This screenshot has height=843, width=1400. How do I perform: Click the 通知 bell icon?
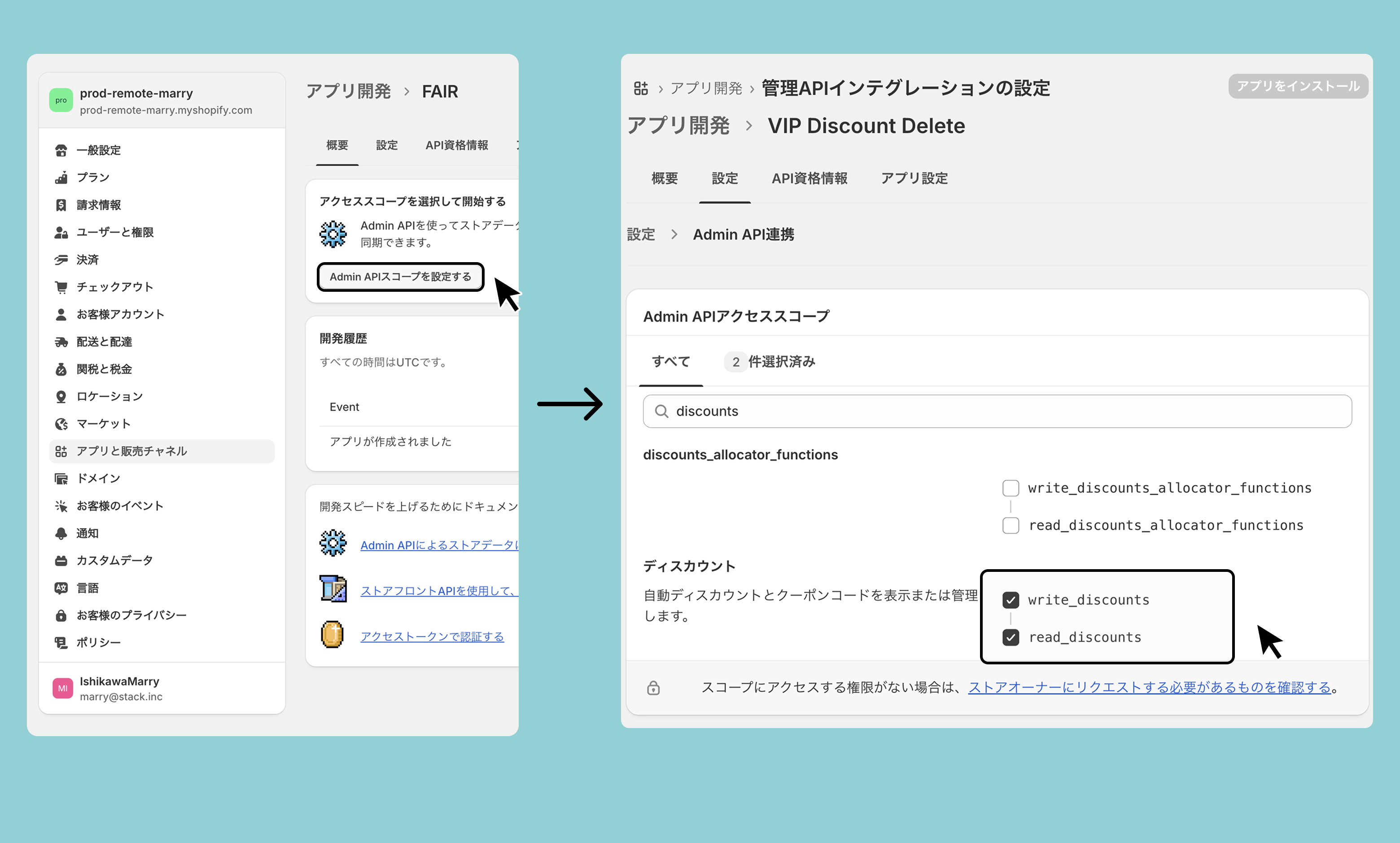61,533
